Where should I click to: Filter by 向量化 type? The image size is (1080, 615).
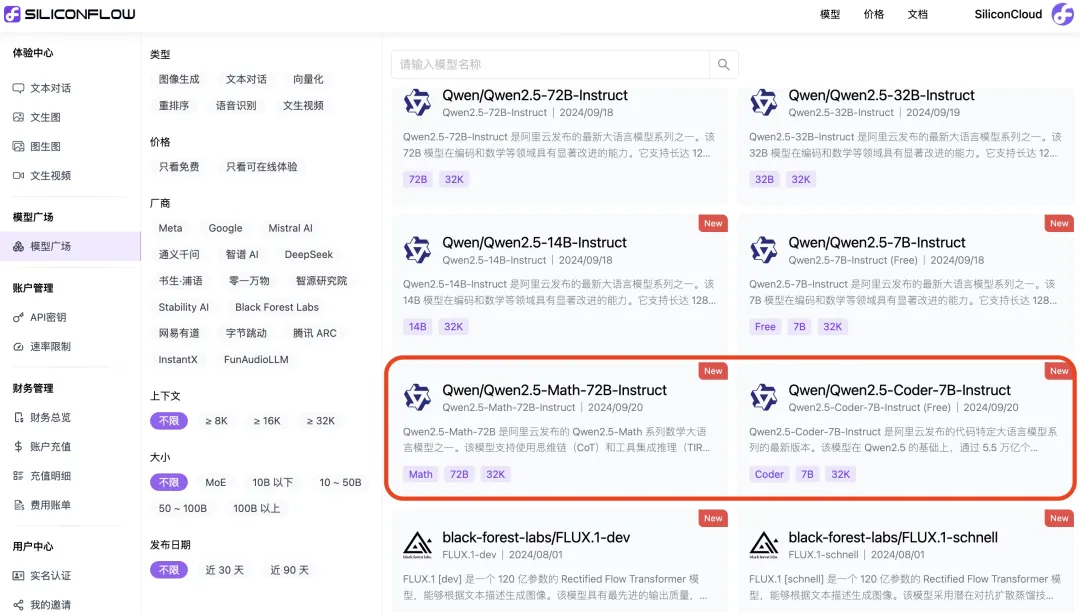tap(308, 79)
